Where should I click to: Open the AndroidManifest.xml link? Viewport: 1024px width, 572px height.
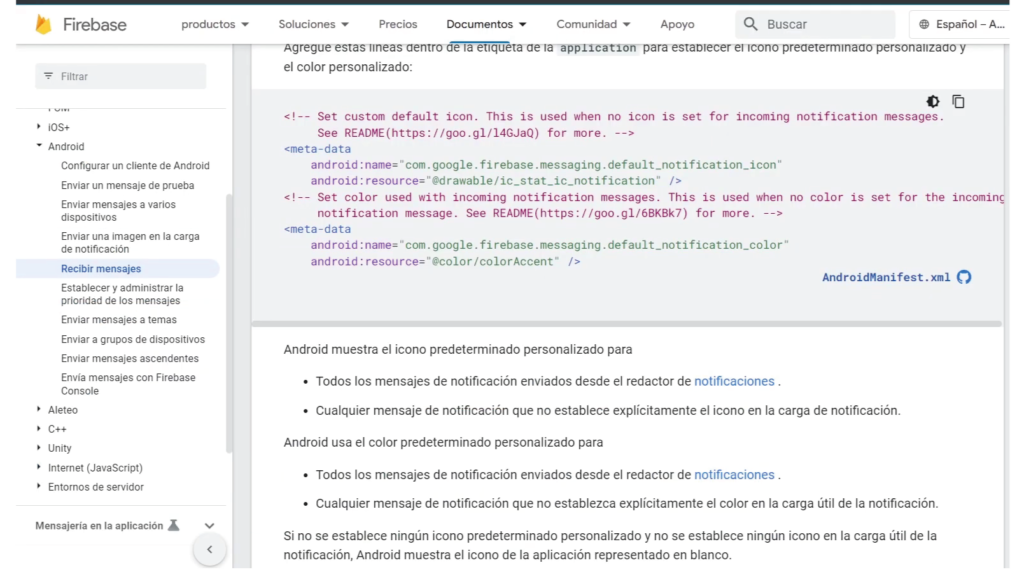pyautogui.click(x=885, y=277)
